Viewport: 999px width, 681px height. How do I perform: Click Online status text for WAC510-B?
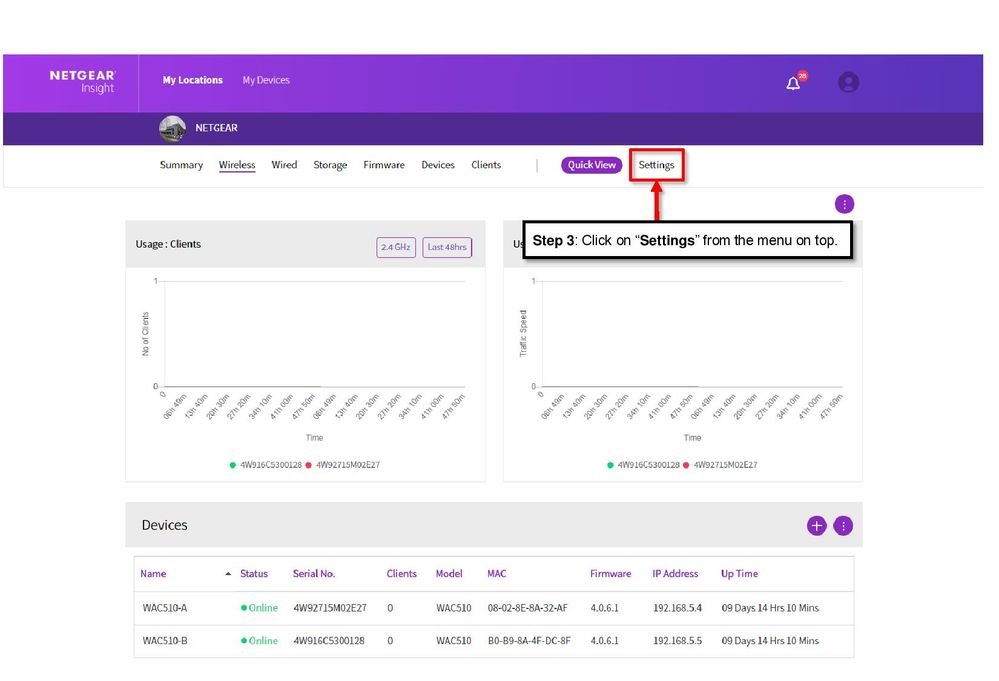[x=263, y=641]
